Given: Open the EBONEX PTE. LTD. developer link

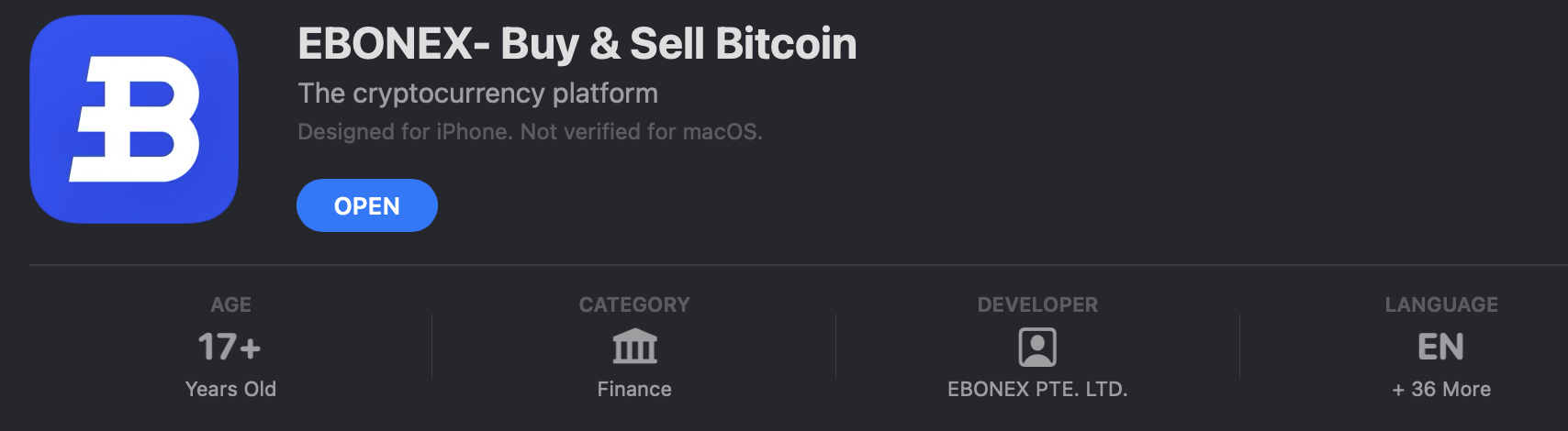Looking at the screenshot, I should (x=1037, y=389).
